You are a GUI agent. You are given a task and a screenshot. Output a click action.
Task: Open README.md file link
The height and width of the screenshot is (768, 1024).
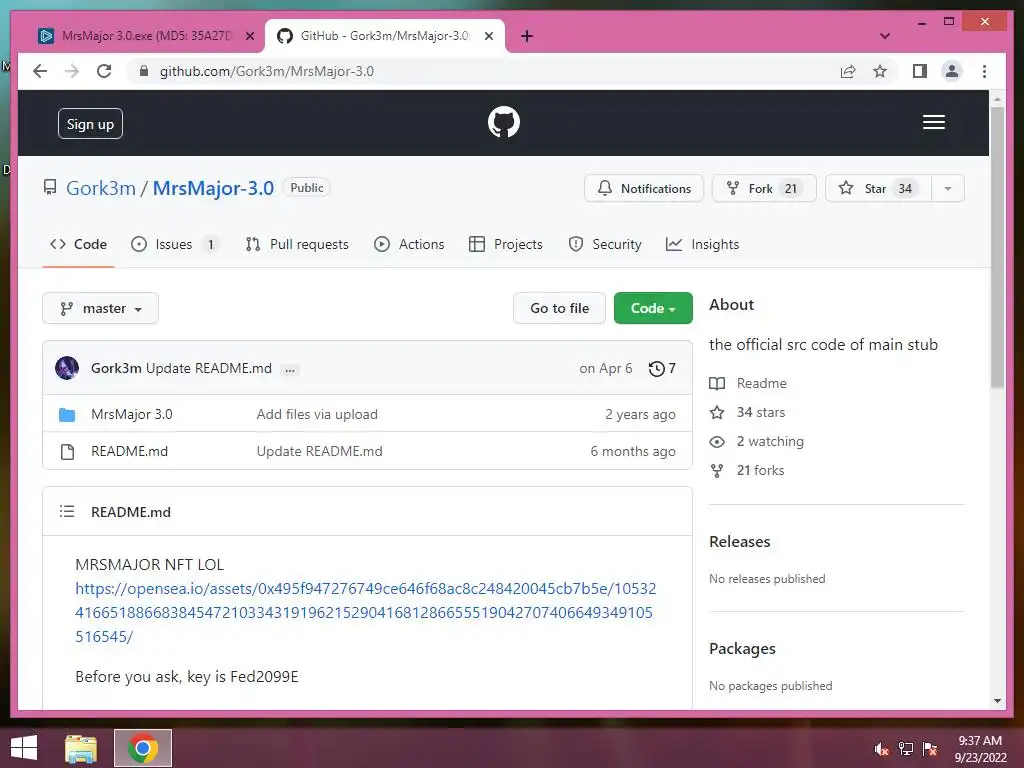point(129,451)
